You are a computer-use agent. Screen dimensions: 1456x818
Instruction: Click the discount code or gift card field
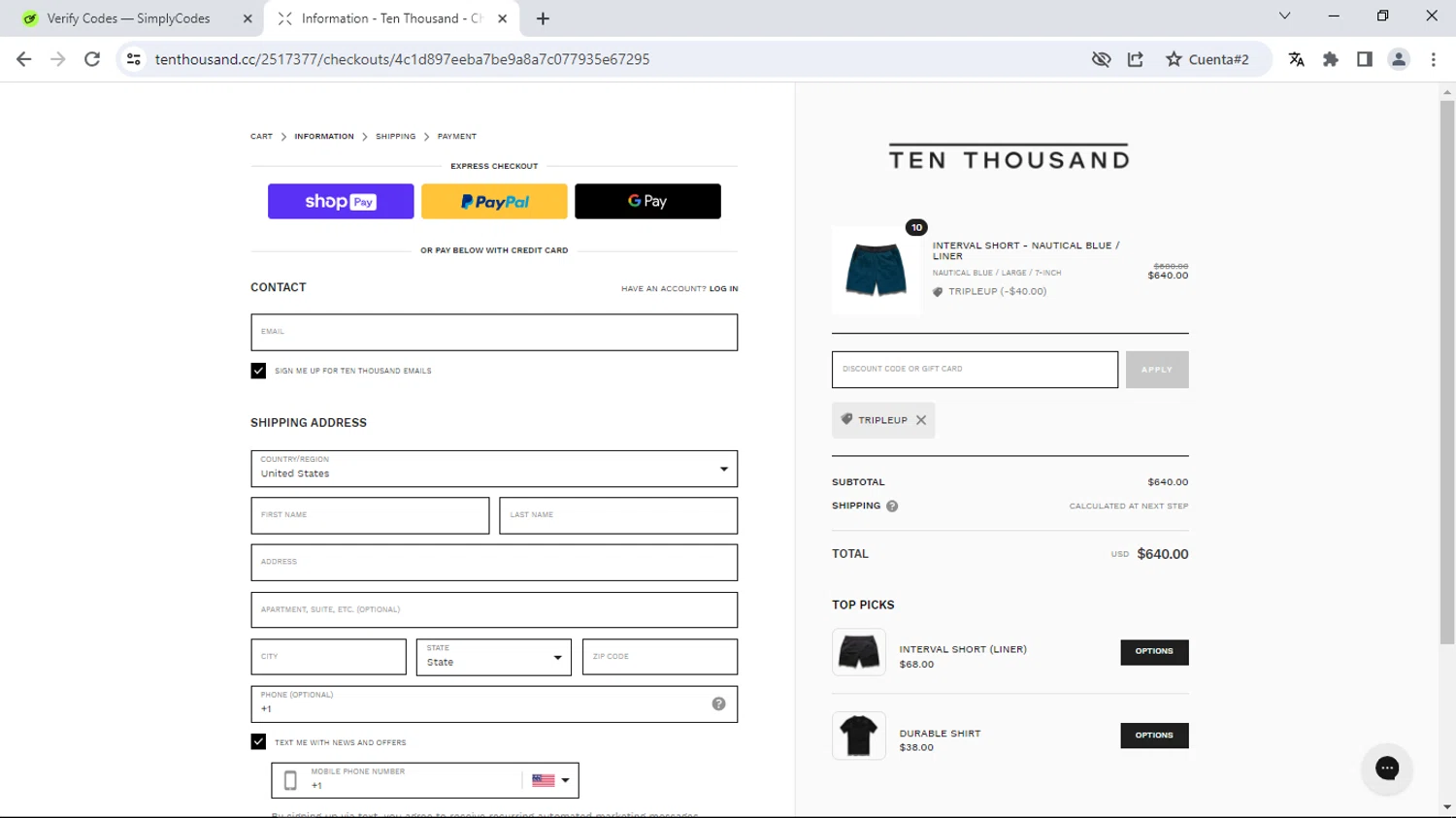coord(975,370)
